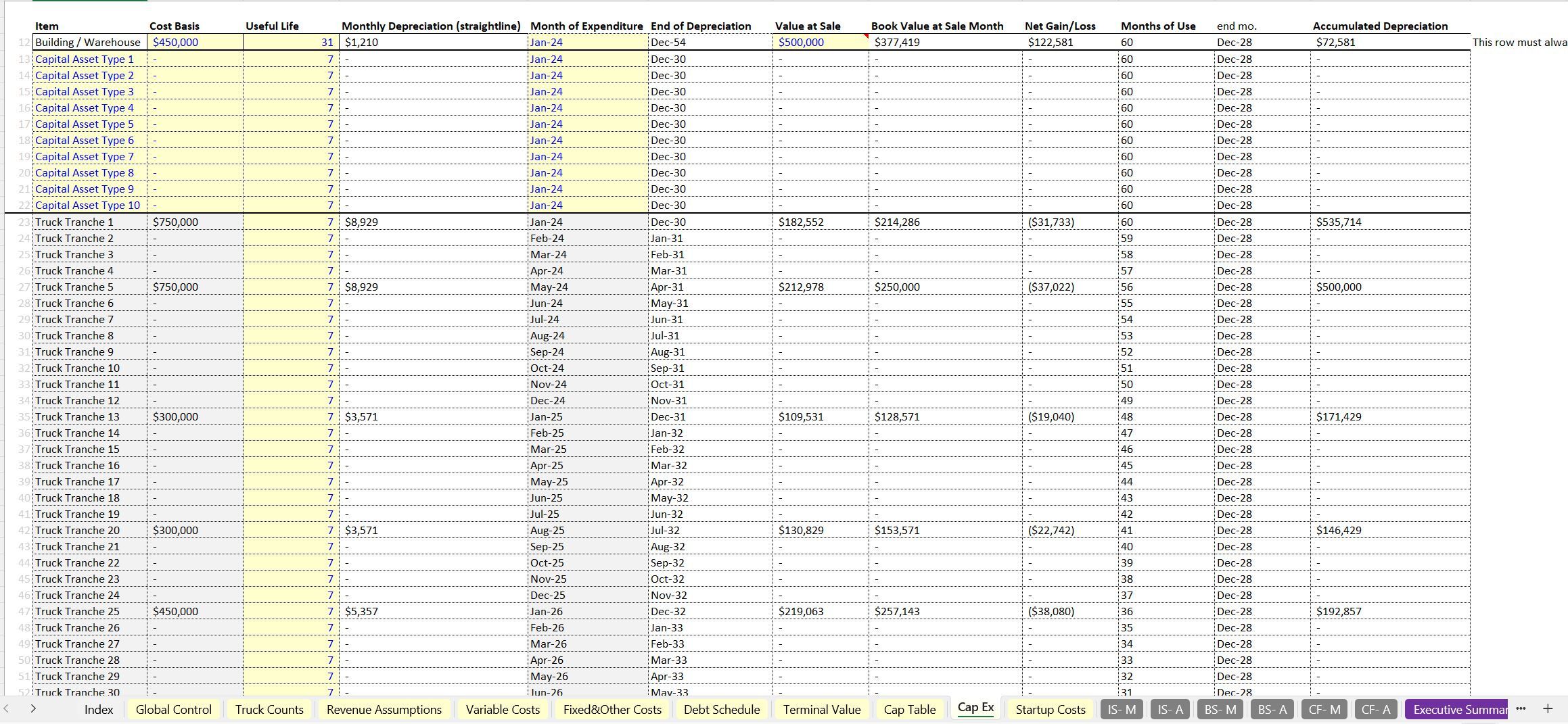Select the BS- A tab
The width and height of the screenshot is (1568, 724).
tap(1272, 709)
